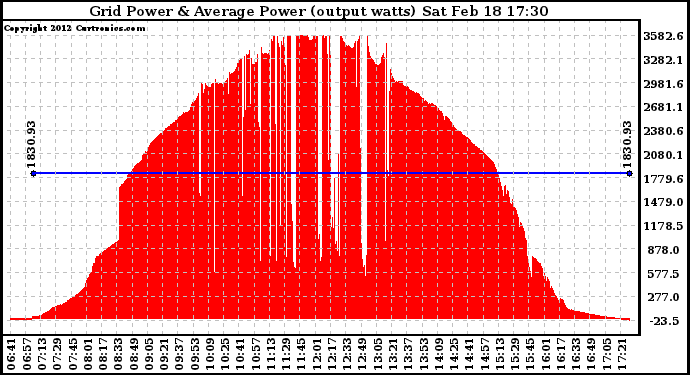
Task: Select time label '11:13'
Action: pos(272,354)
